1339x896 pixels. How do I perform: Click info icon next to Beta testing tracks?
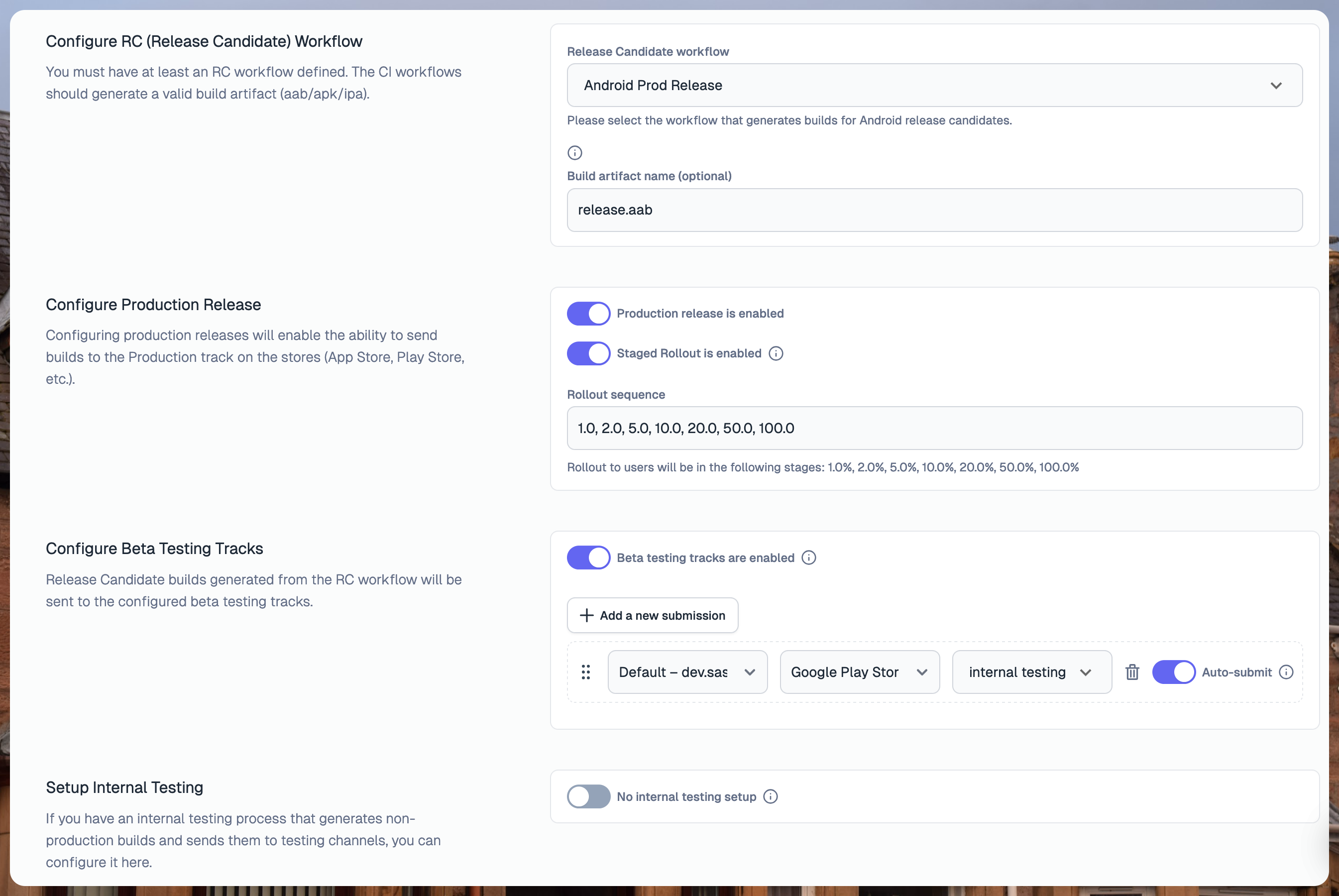[x=809, y=557]
